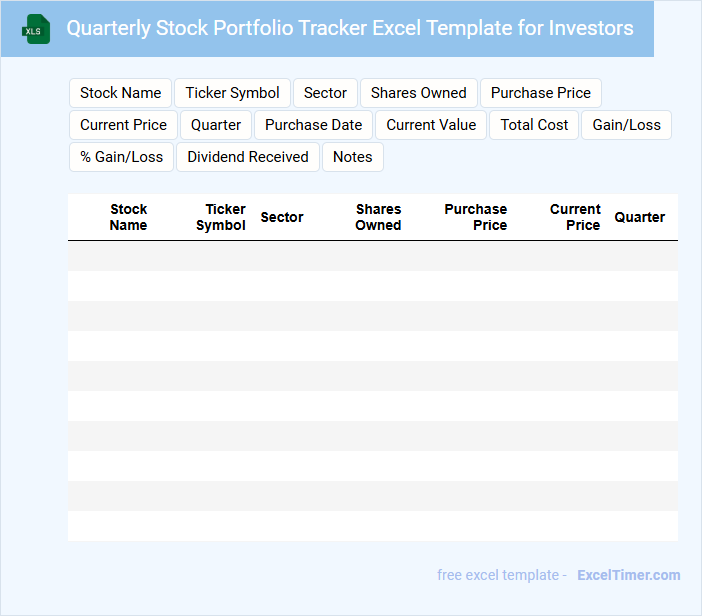The image size is (702, 616).
Task: Choose the Shares Owned tag
Action: (418, 93)
